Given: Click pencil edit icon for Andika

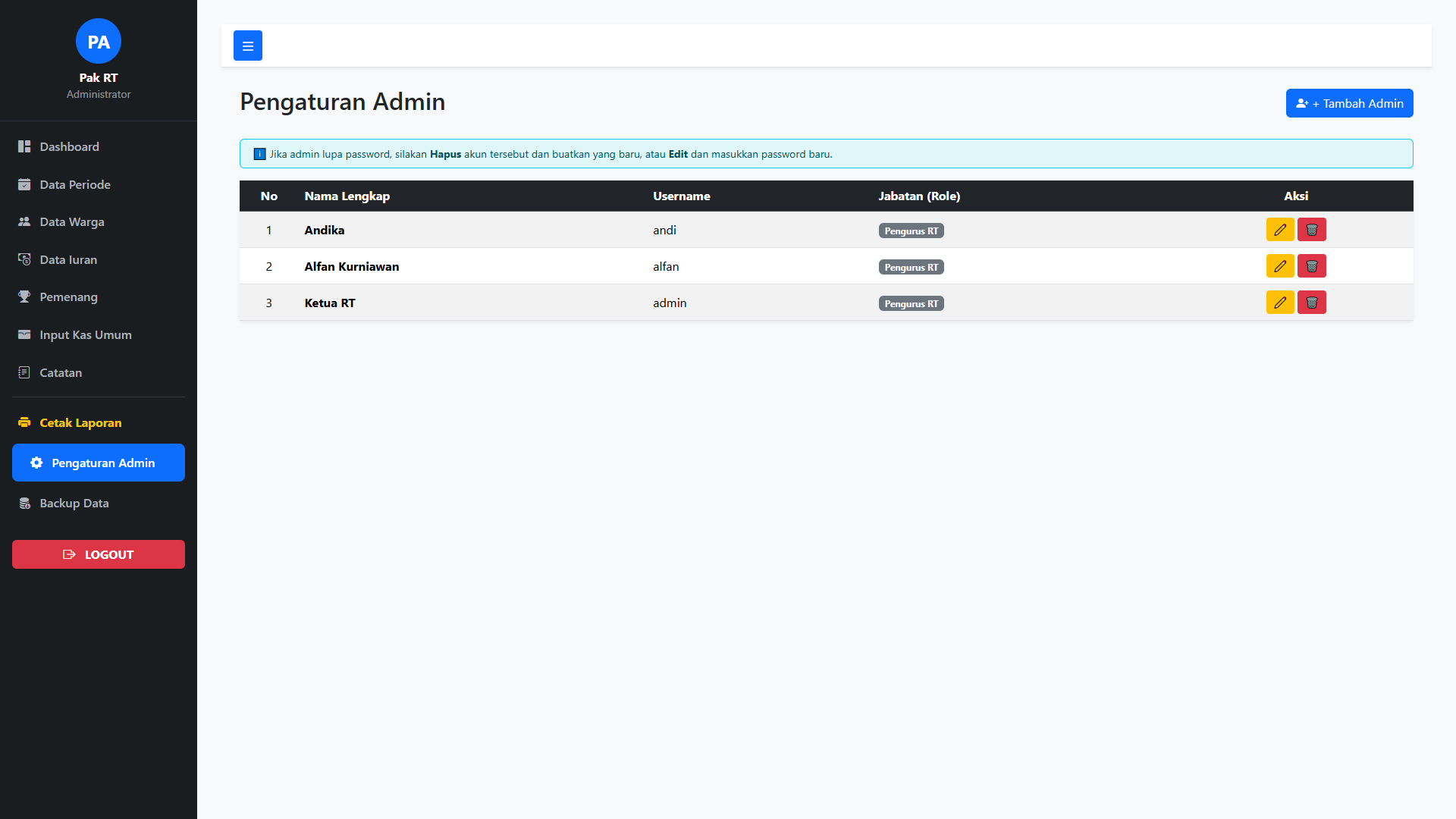Looking at the screenshot, I should [1280, 230].
